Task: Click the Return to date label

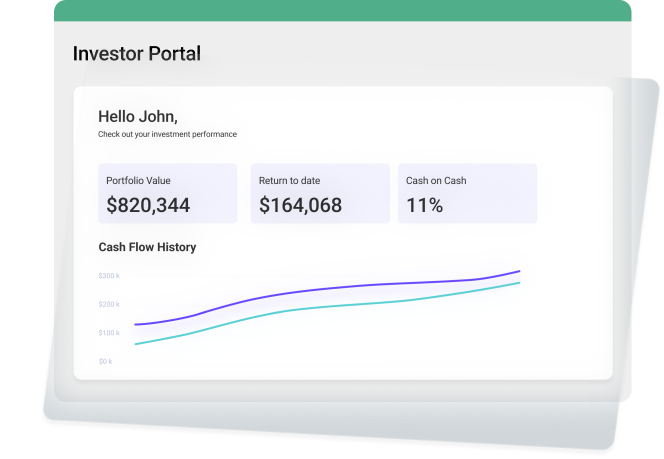Action: [x=290, y=181]
